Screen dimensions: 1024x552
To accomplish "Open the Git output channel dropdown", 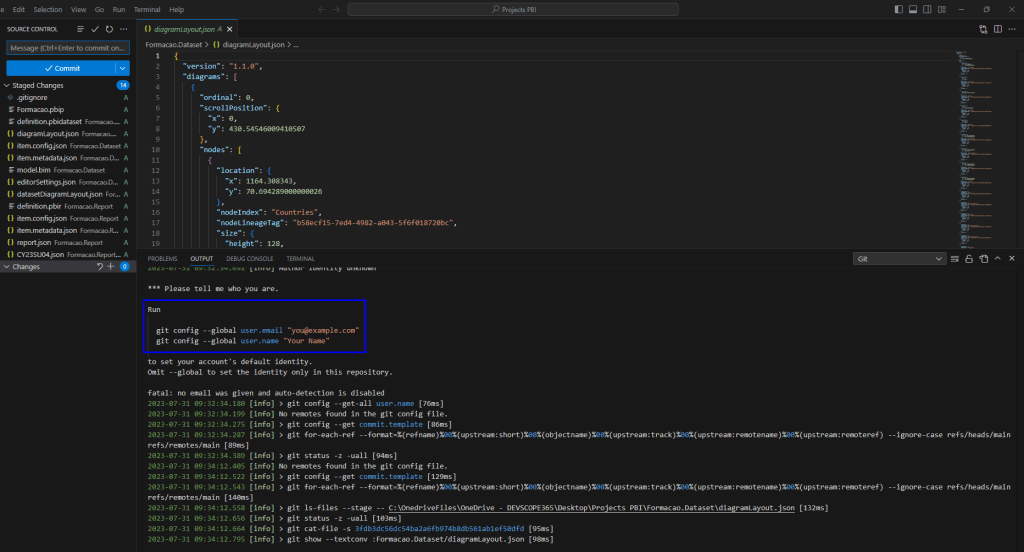I will pyautogui.click(x=899, y=258).
